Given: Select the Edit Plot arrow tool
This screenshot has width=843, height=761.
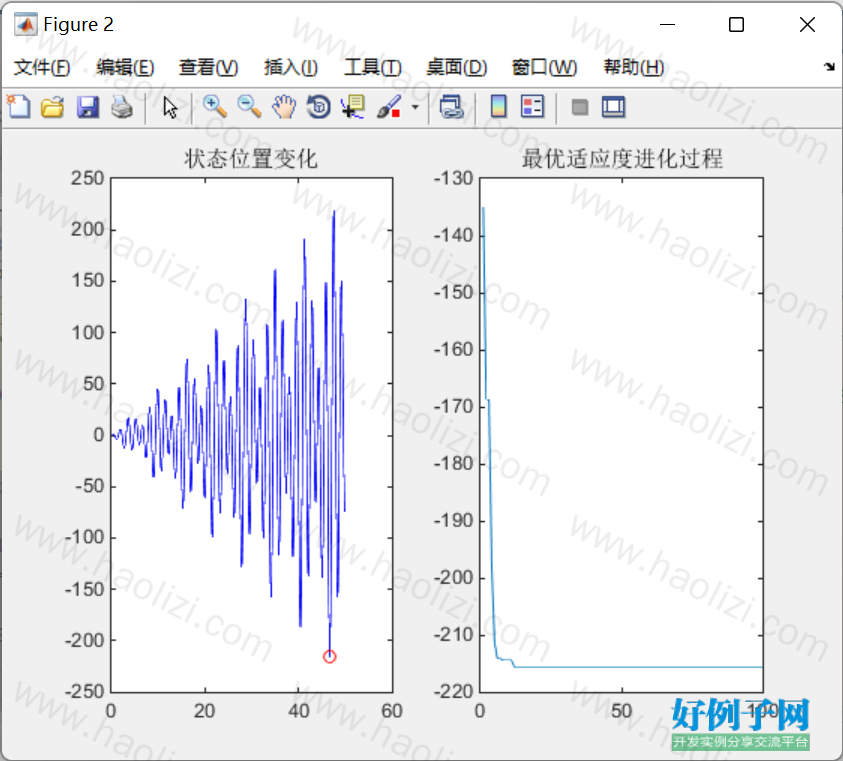Looking at the screenshot, I should [x=170, y=106].
